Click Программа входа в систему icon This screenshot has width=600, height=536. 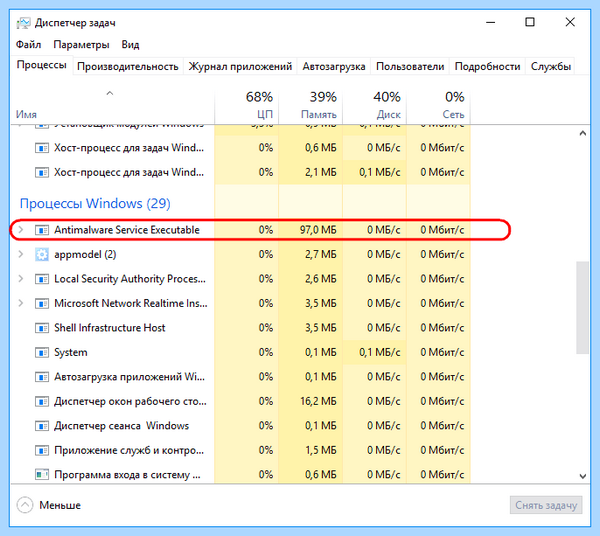pyautogui.click(x=42, y=475)
